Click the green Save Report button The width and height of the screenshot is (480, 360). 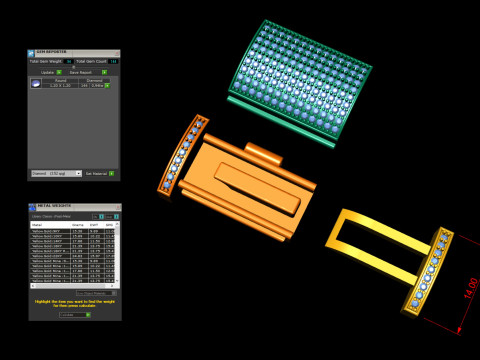[104, 72]
